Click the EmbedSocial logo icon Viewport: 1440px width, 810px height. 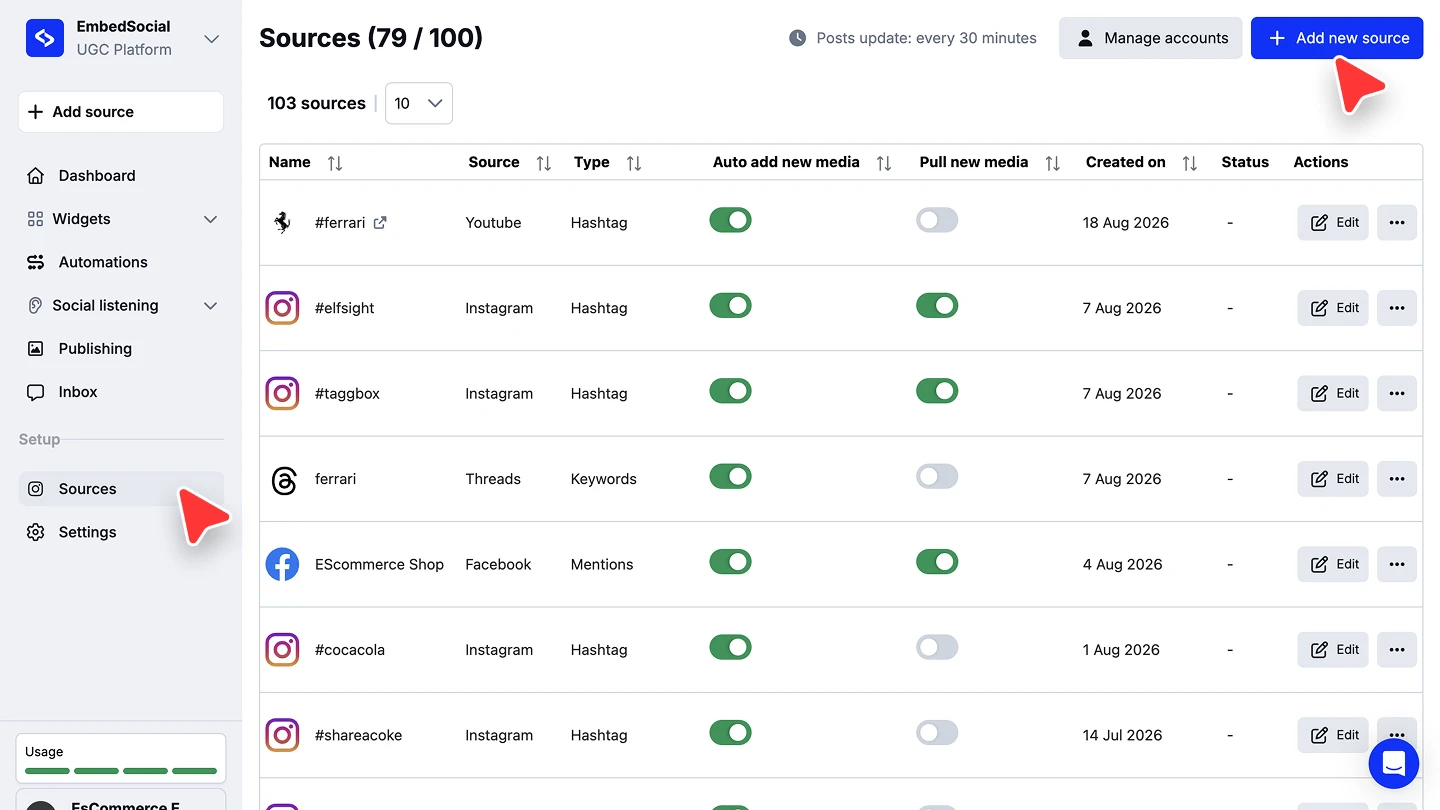[x=45, y=38]
